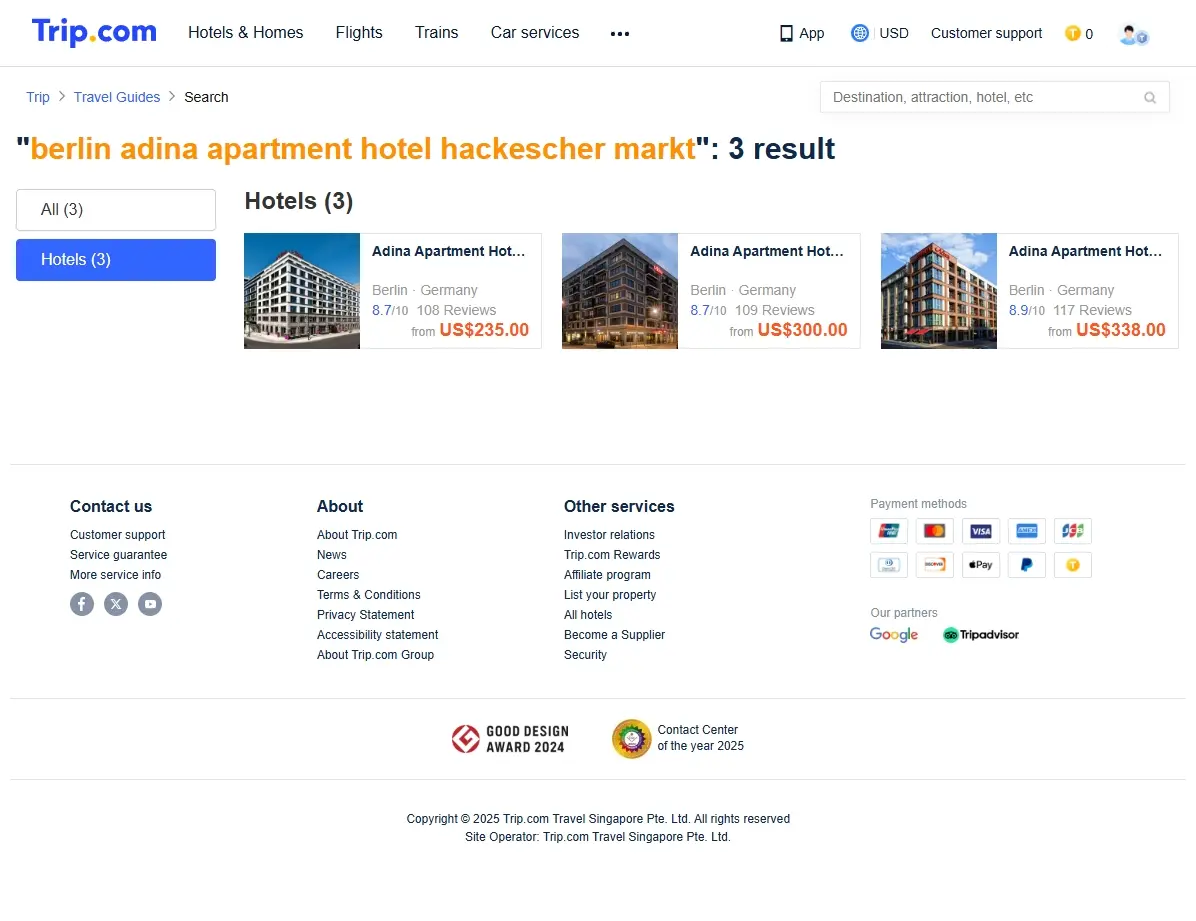The height and width of the screenshot is (921, 1196).
Task: Select the All (3) filter tab
Action: point(116,210)
